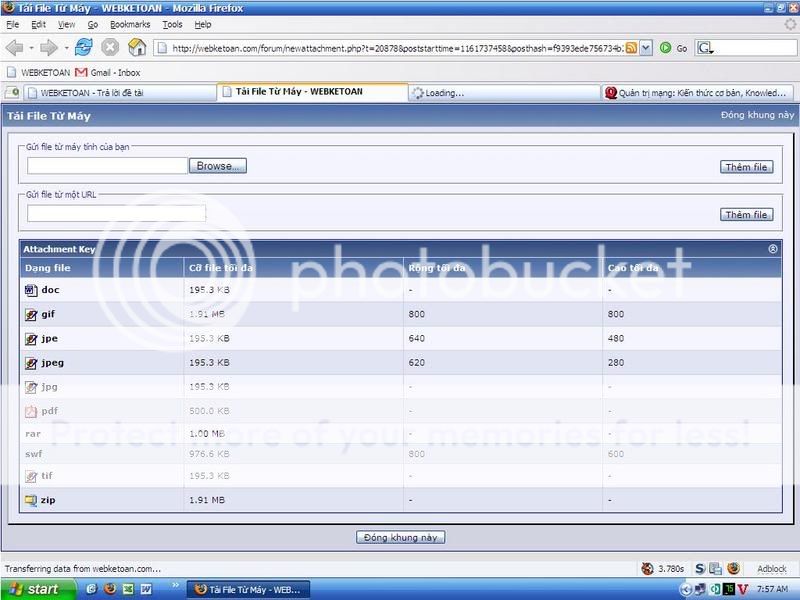Image resolution: width=800 pixels, height=600 pixels.
Task: Switch to the 'Quản trị mạng' tab
Action: tap(698, 93)
